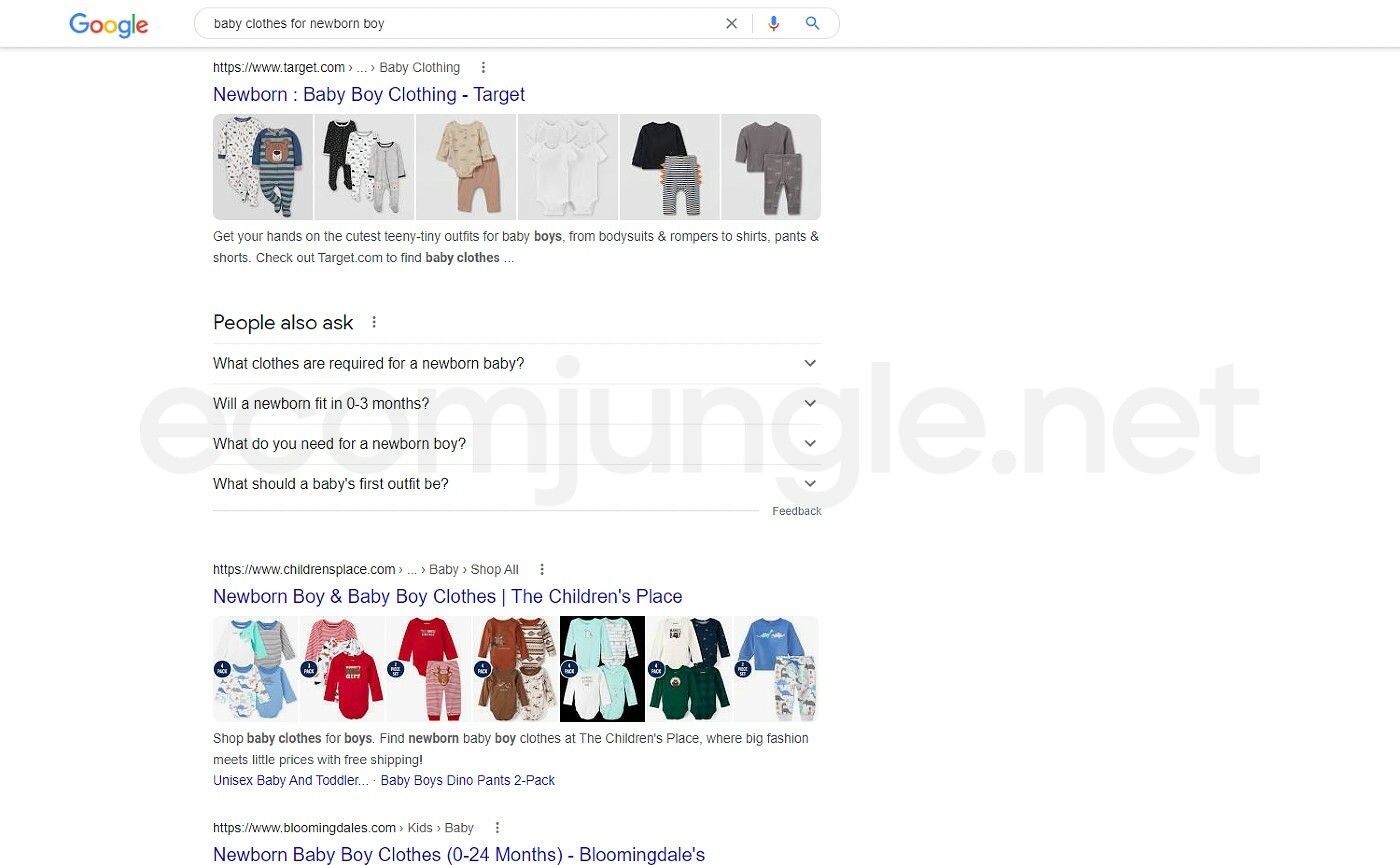
Task: Click the blue search magnifier icon
Action: coord(812,23)
